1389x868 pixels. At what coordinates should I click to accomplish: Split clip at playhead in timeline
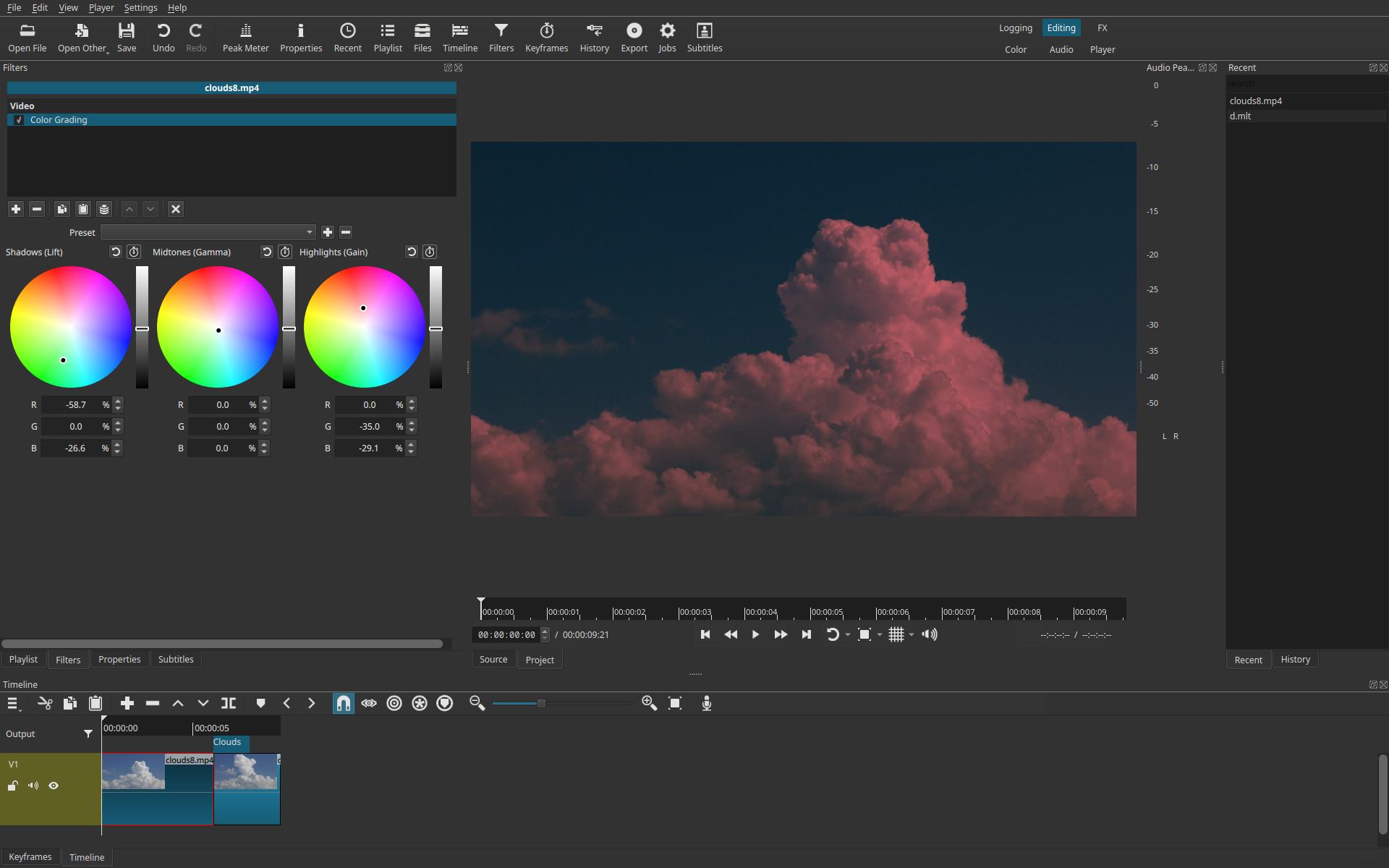pos(229,703)
